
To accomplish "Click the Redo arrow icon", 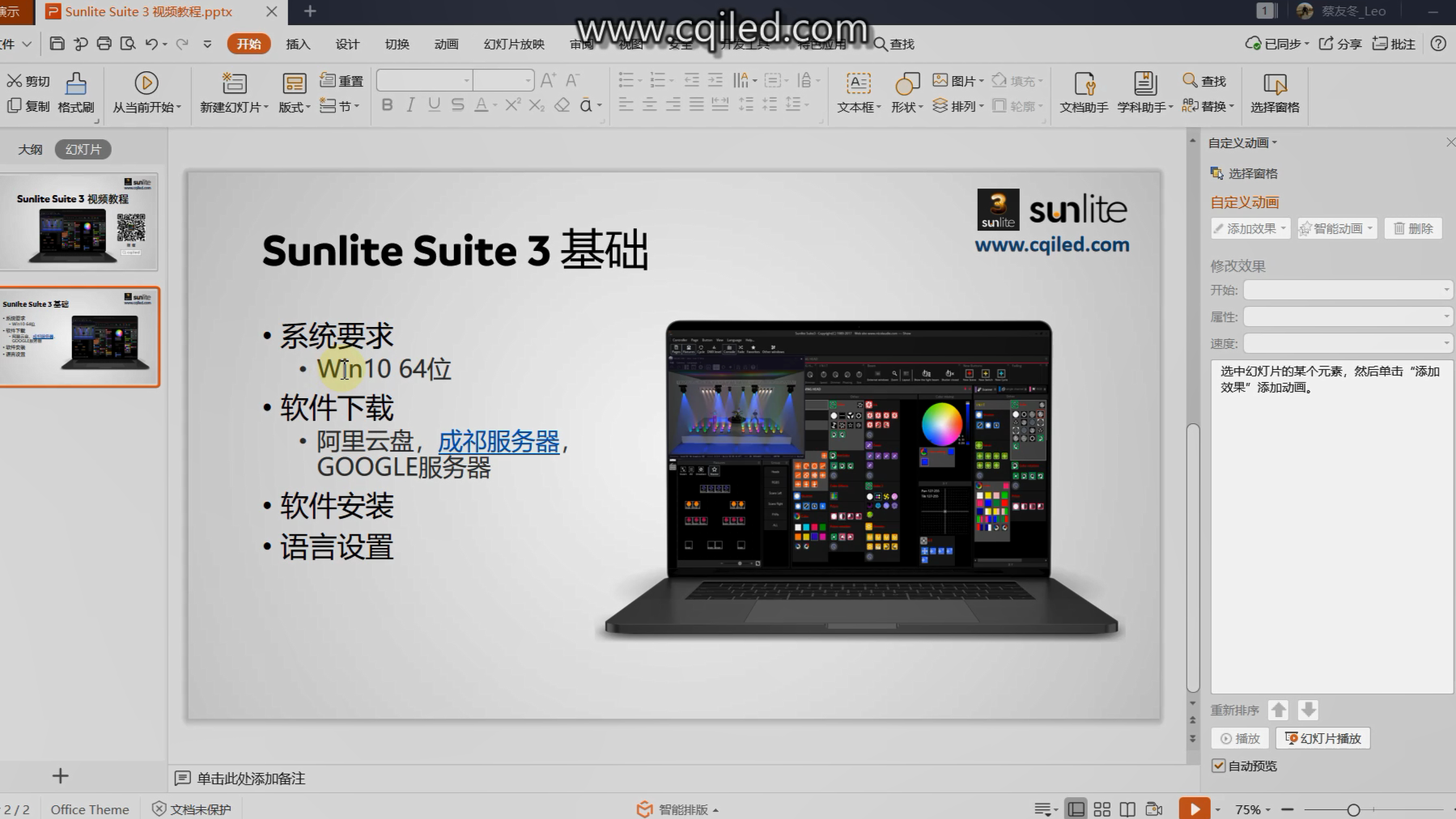I will tap(181, 44).
